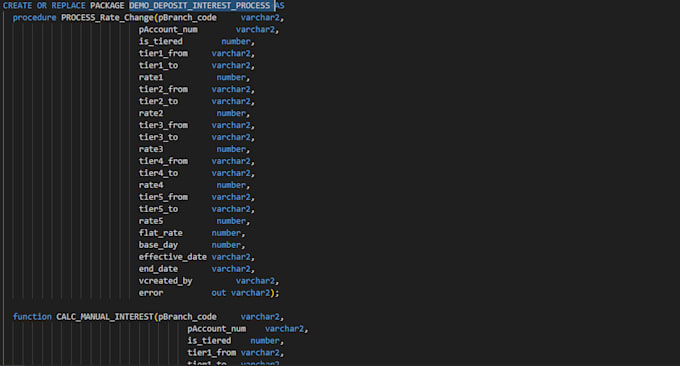Screen dimensions: 680x366
Task: Click the tier2_from parameter
Action: pyautogui.click(x=163, y=89)
